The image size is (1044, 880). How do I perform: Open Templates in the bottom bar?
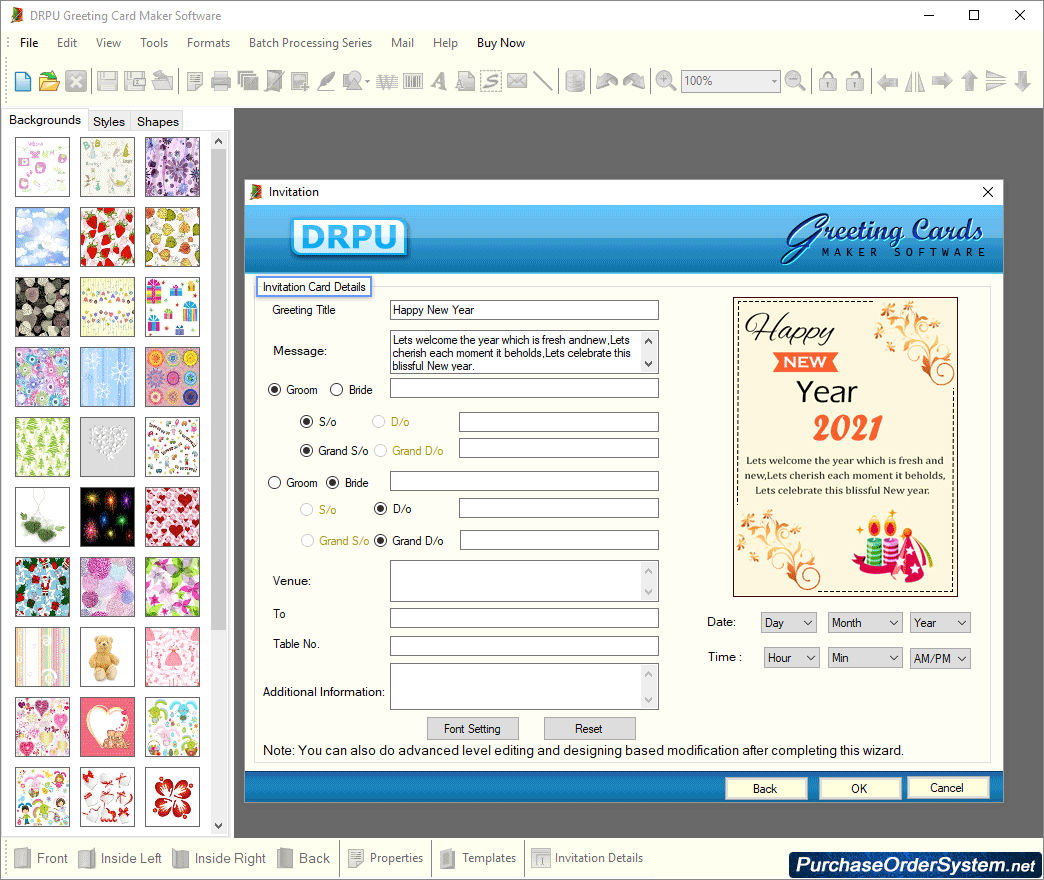[478, 858]
